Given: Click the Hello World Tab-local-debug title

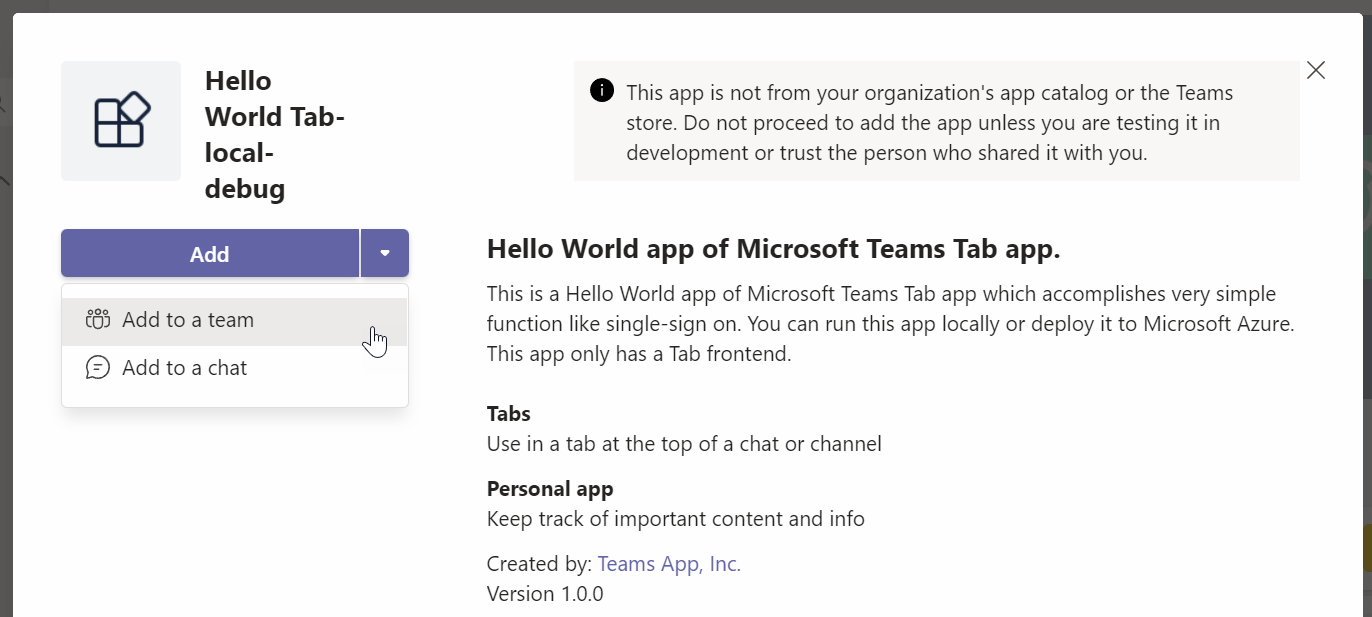Looking at the screenshot, I should (274, 135).
